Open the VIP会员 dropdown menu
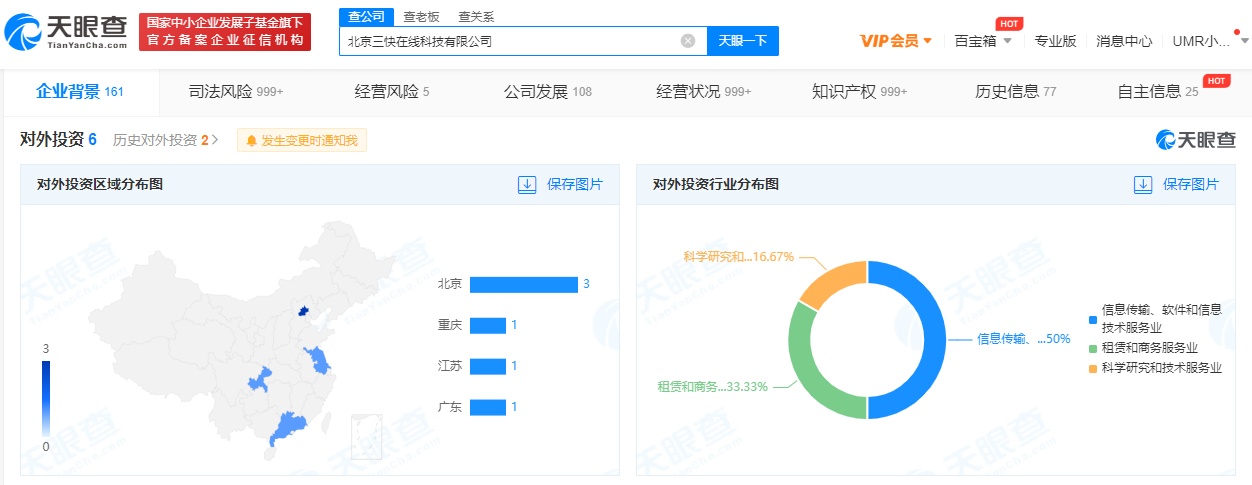 tap(896, 41)
